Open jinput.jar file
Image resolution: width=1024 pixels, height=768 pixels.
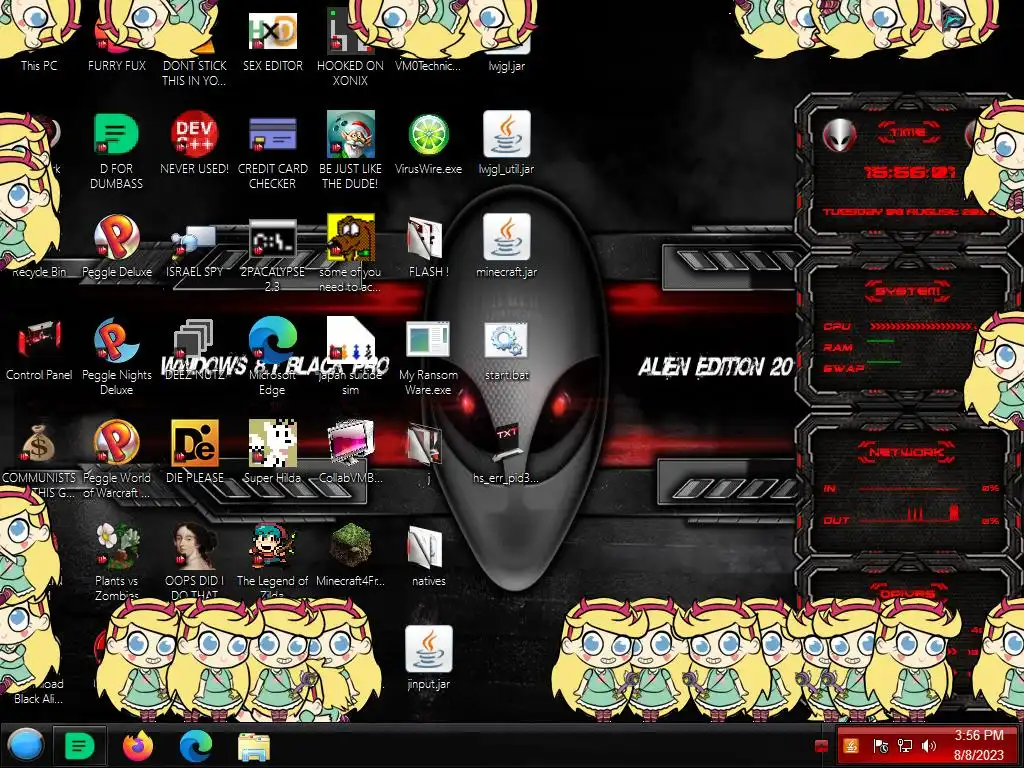(428, 648)
